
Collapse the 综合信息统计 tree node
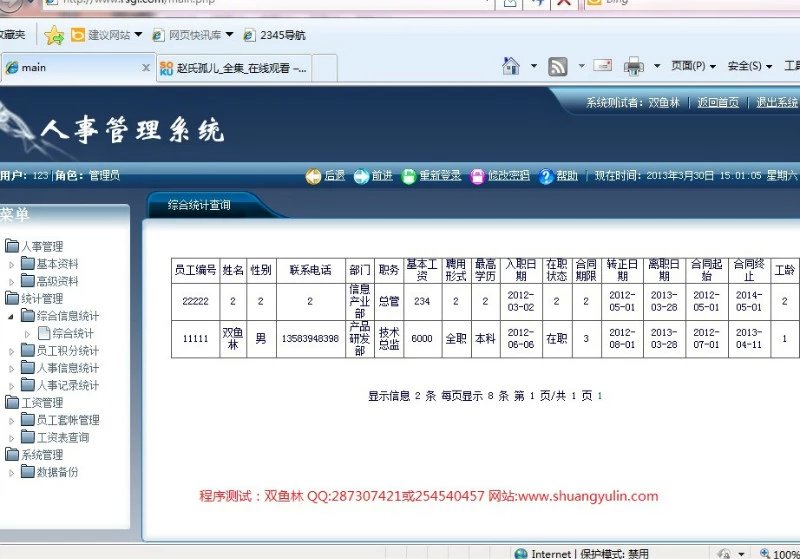(x=11, y=317)
